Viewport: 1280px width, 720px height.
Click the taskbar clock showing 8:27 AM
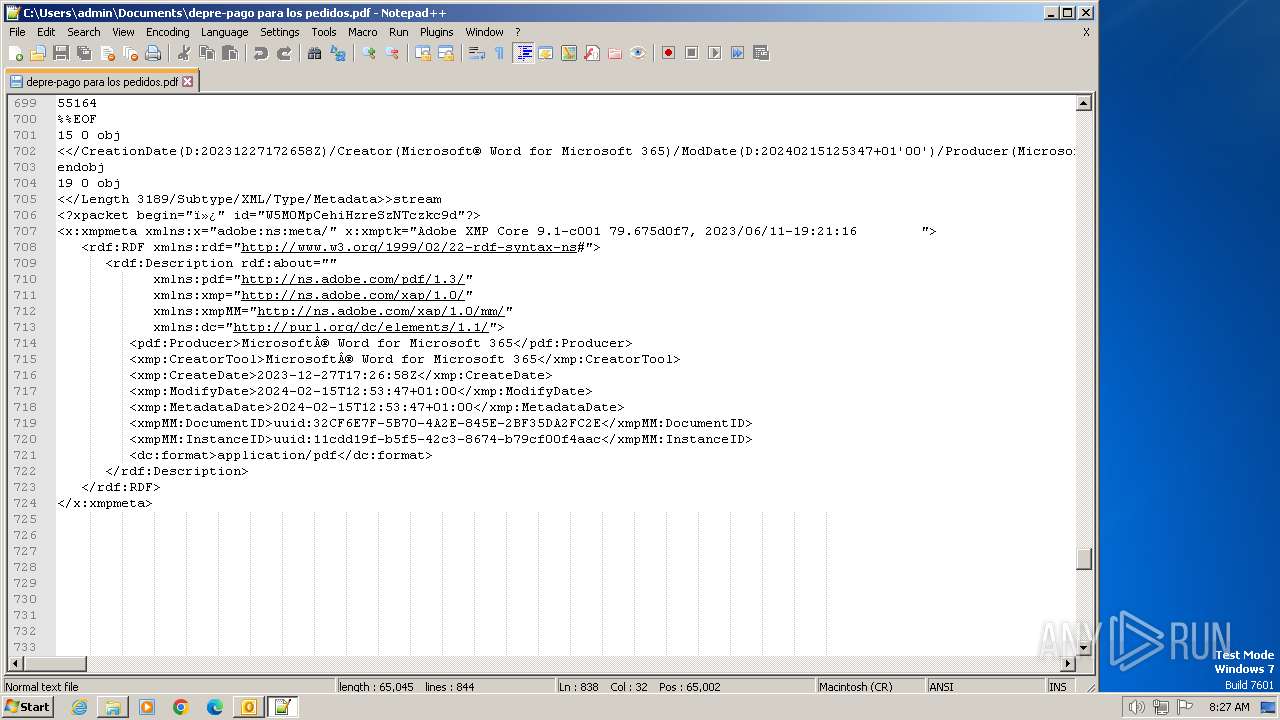1229,707
